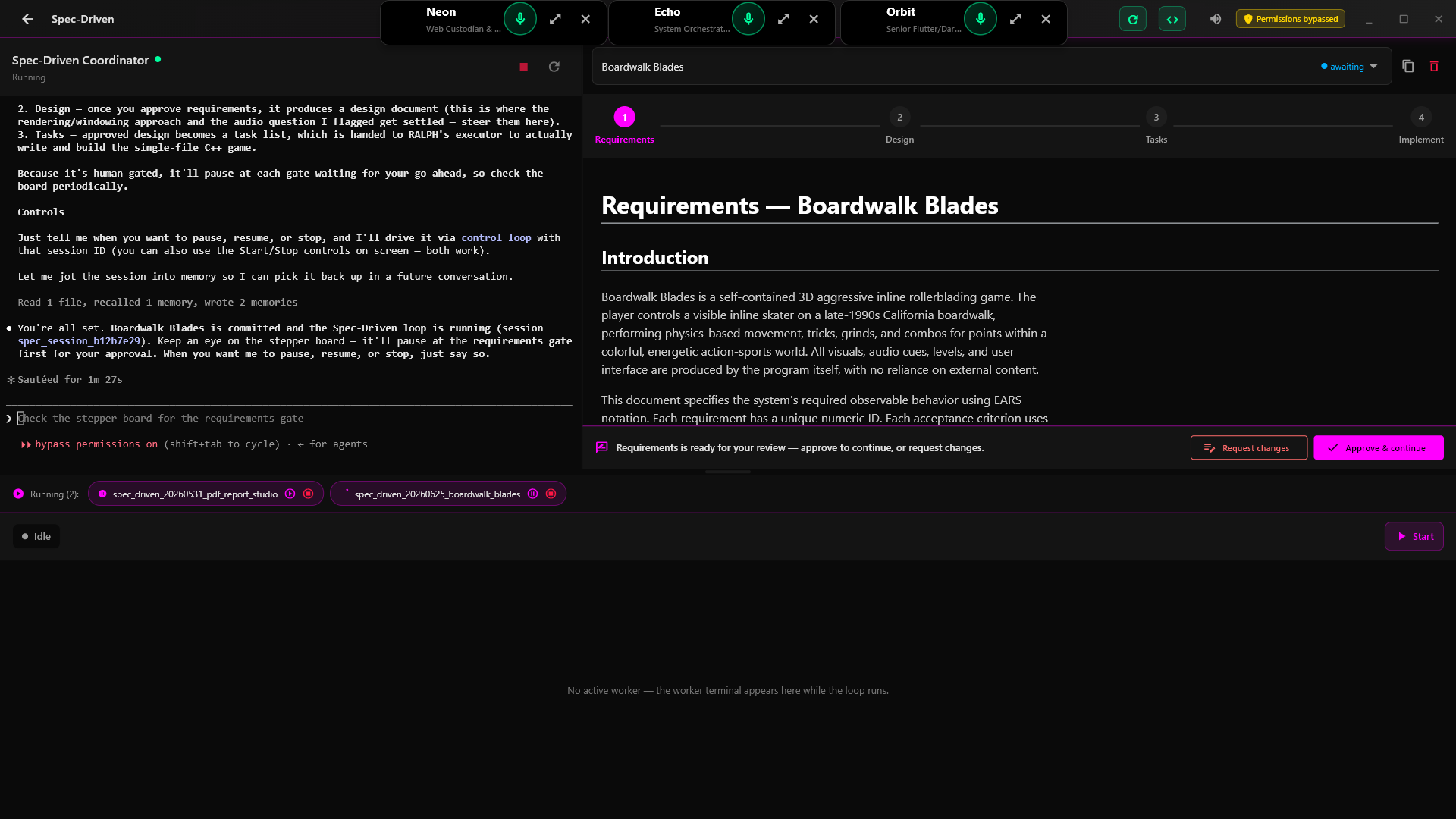Screen dimensions: 1456x819
Task: Click the Running (2) play icon
Action: click(x=18, y=494)
